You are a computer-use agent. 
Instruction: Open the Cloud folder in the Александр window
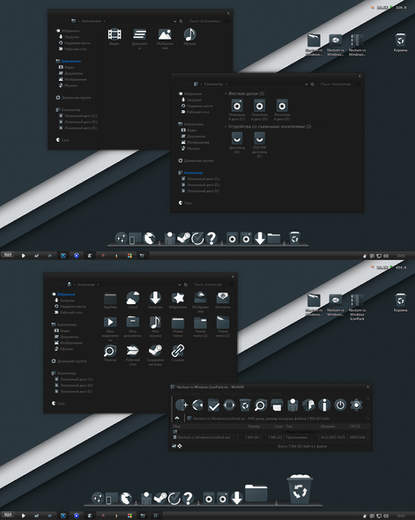click(x=133, y=300)
